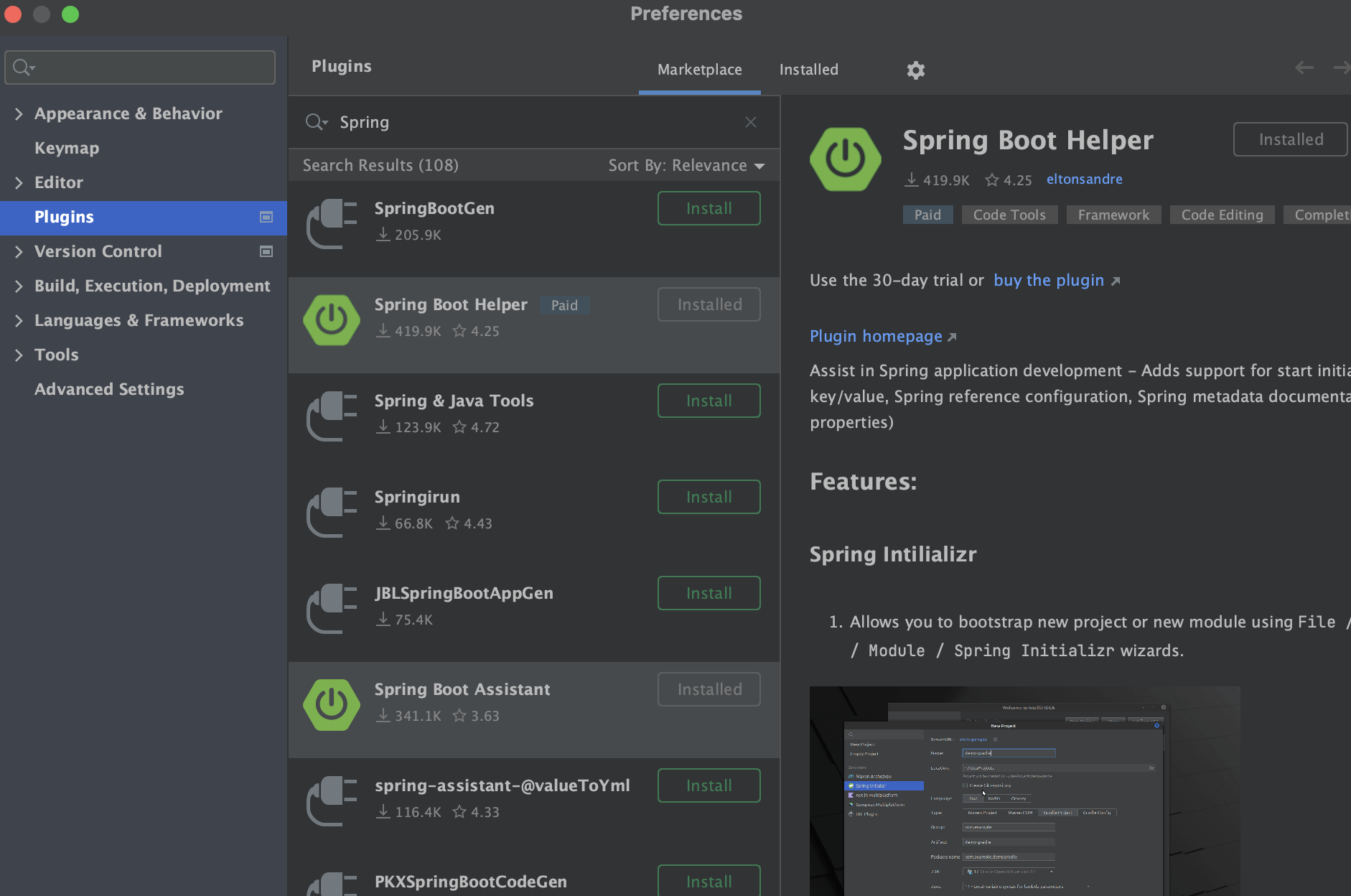Expand Build, Execution, Deployment node
This screenshot has width=1351, height=896.
click(x=19, y=286)
